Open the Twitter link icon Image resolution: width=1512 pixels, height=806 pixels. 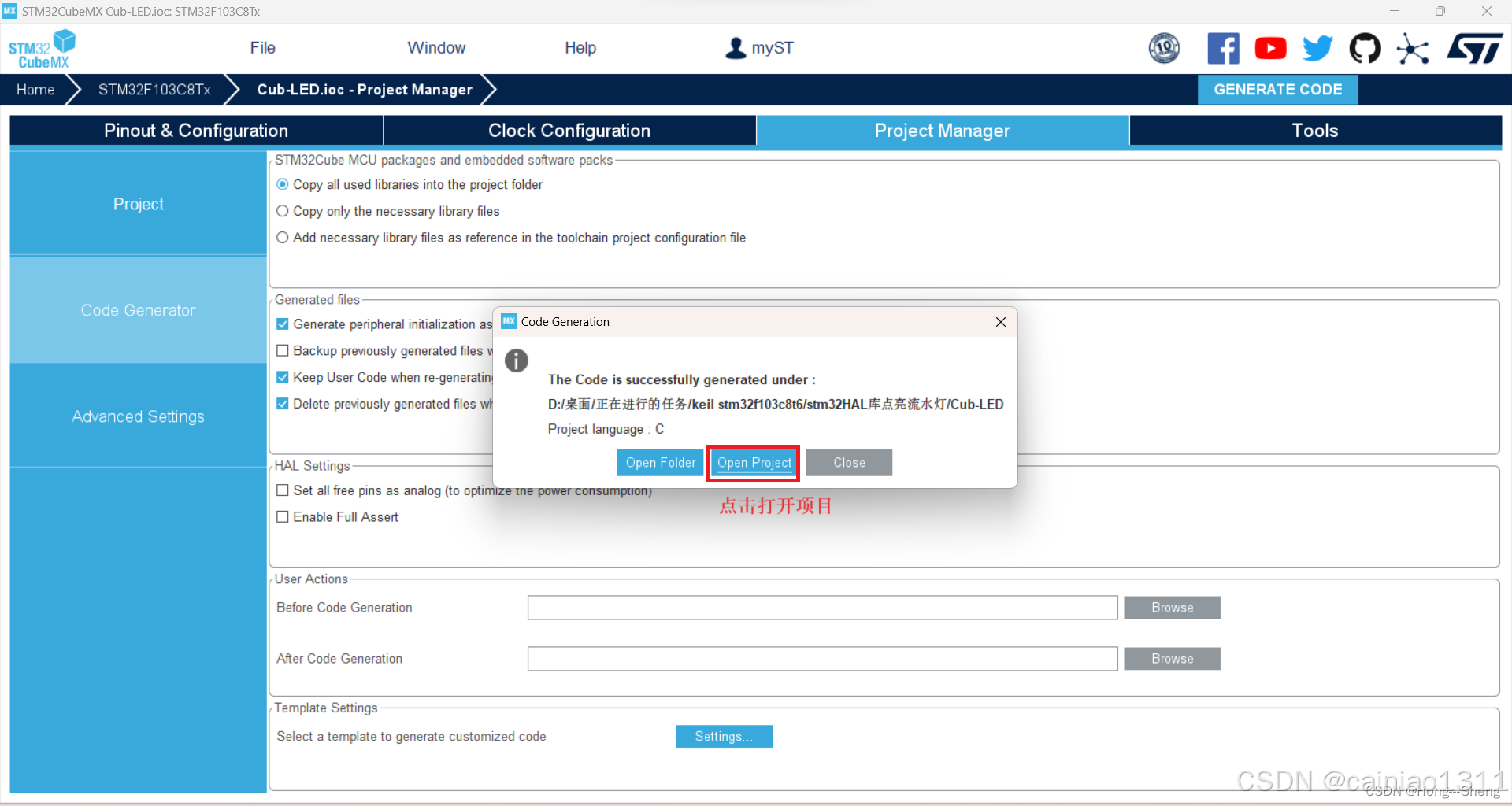pos(1317,48)
